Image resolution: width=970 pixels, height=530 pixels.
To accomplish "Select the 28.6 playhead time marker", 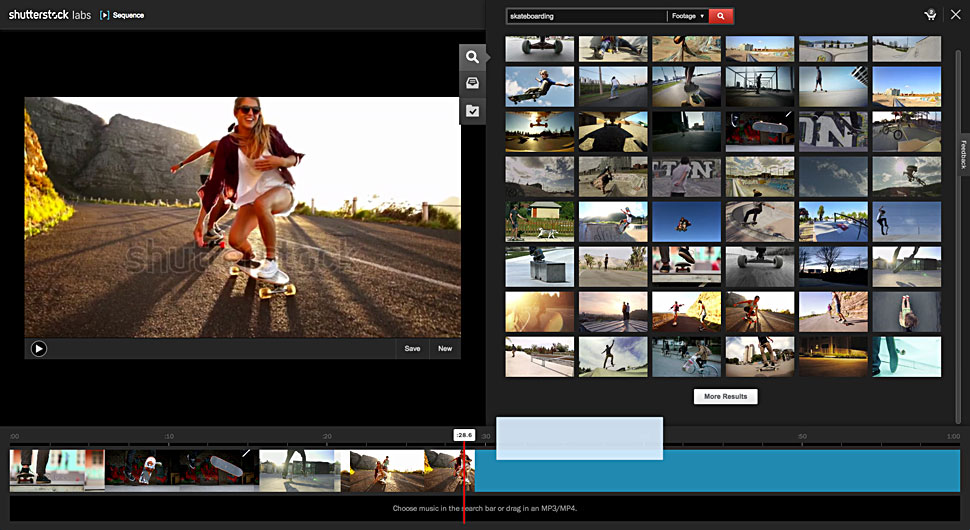I will click(x=464, y=435).
